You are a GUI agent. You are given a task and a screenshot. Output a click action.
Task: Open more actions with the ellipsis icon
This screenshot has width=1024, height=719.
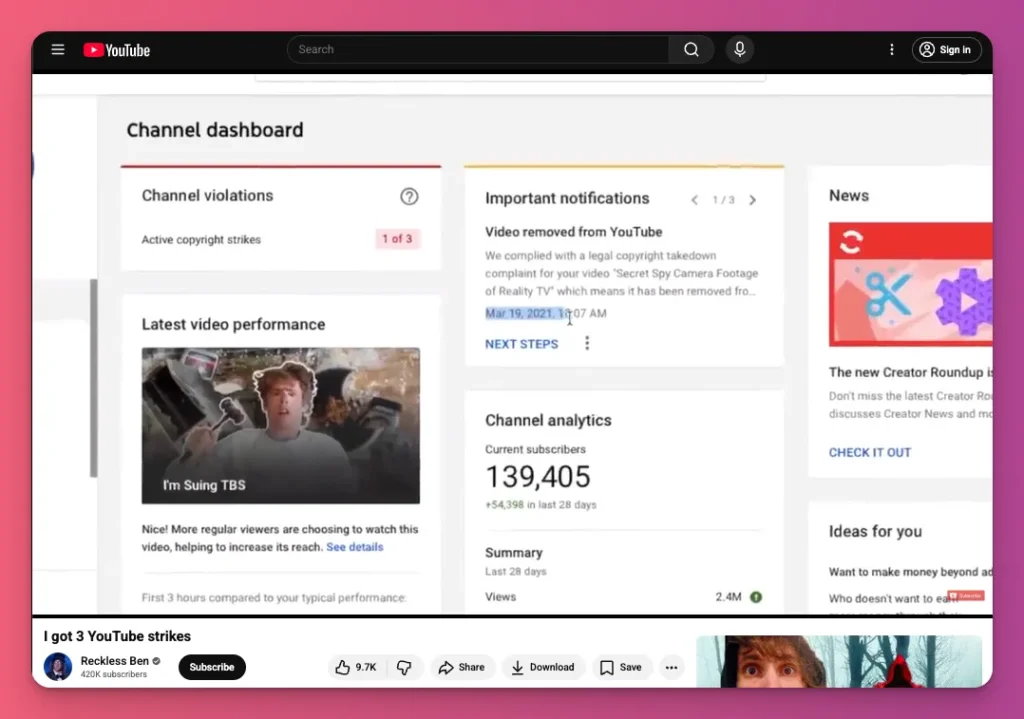click(671, 666)
